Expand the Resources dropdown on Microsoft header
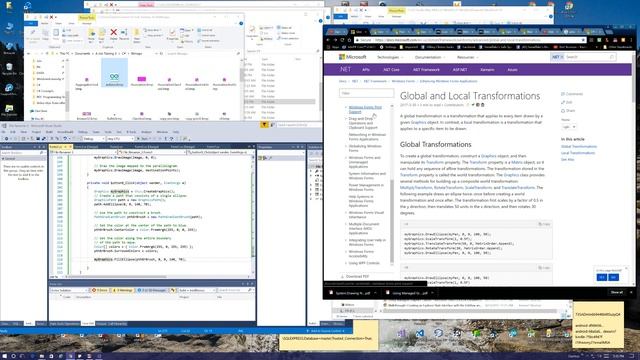The width and height of the screenshot is (640, 360). coord(467,57)
